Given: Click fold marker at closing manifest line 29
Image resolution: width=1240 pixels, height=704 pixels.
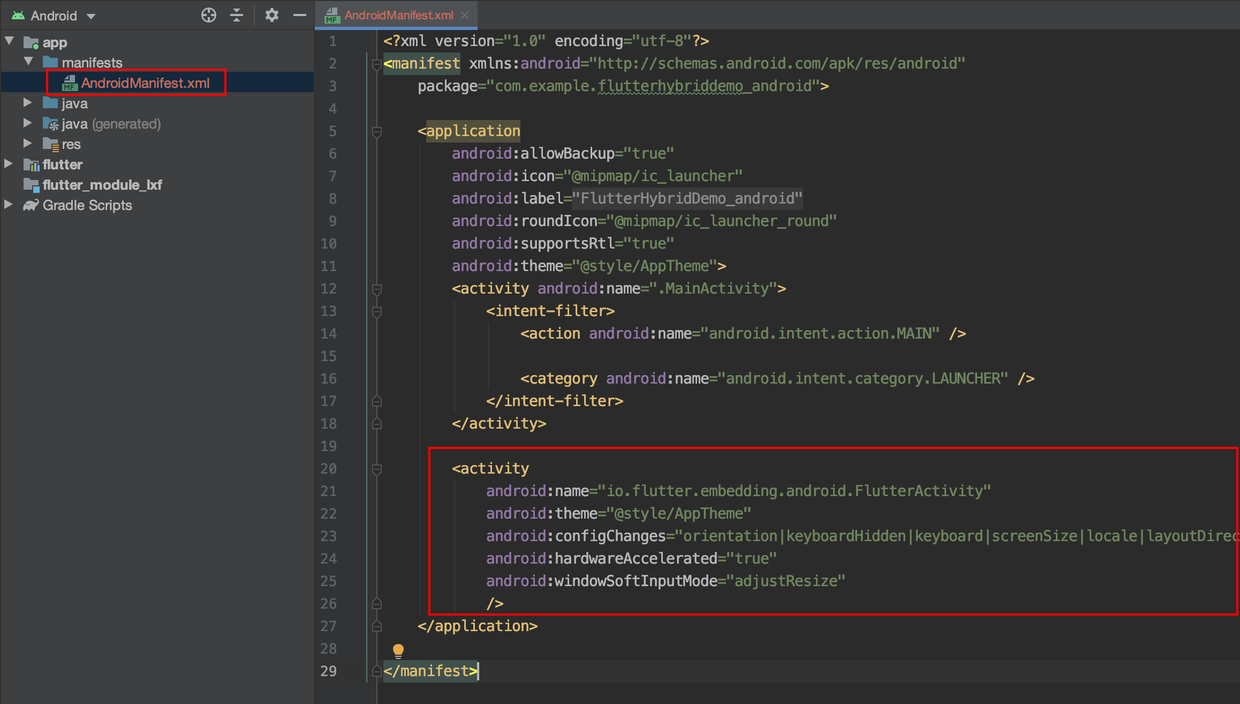Looking at the screenshot, I should click(x=377, y=671).
